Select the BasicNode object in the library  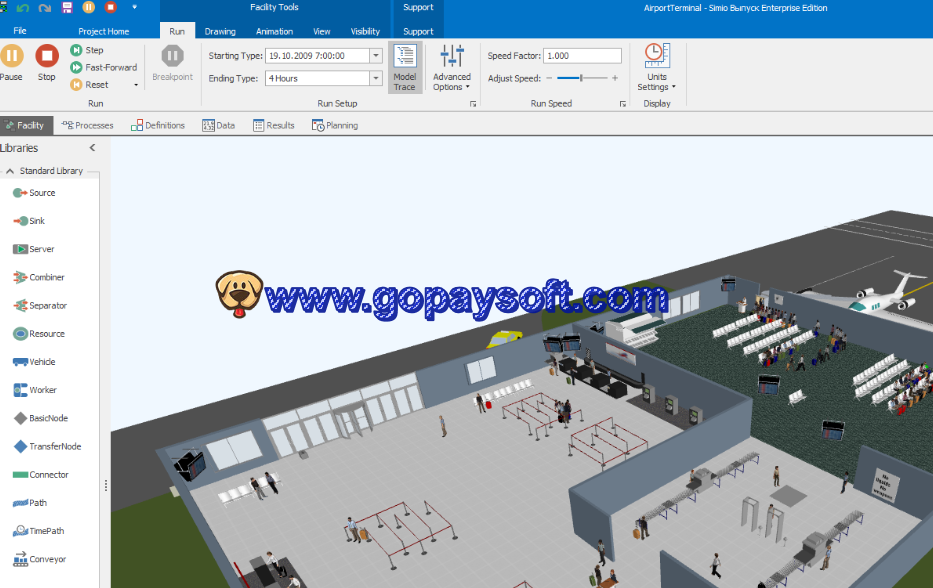point(40,418)
